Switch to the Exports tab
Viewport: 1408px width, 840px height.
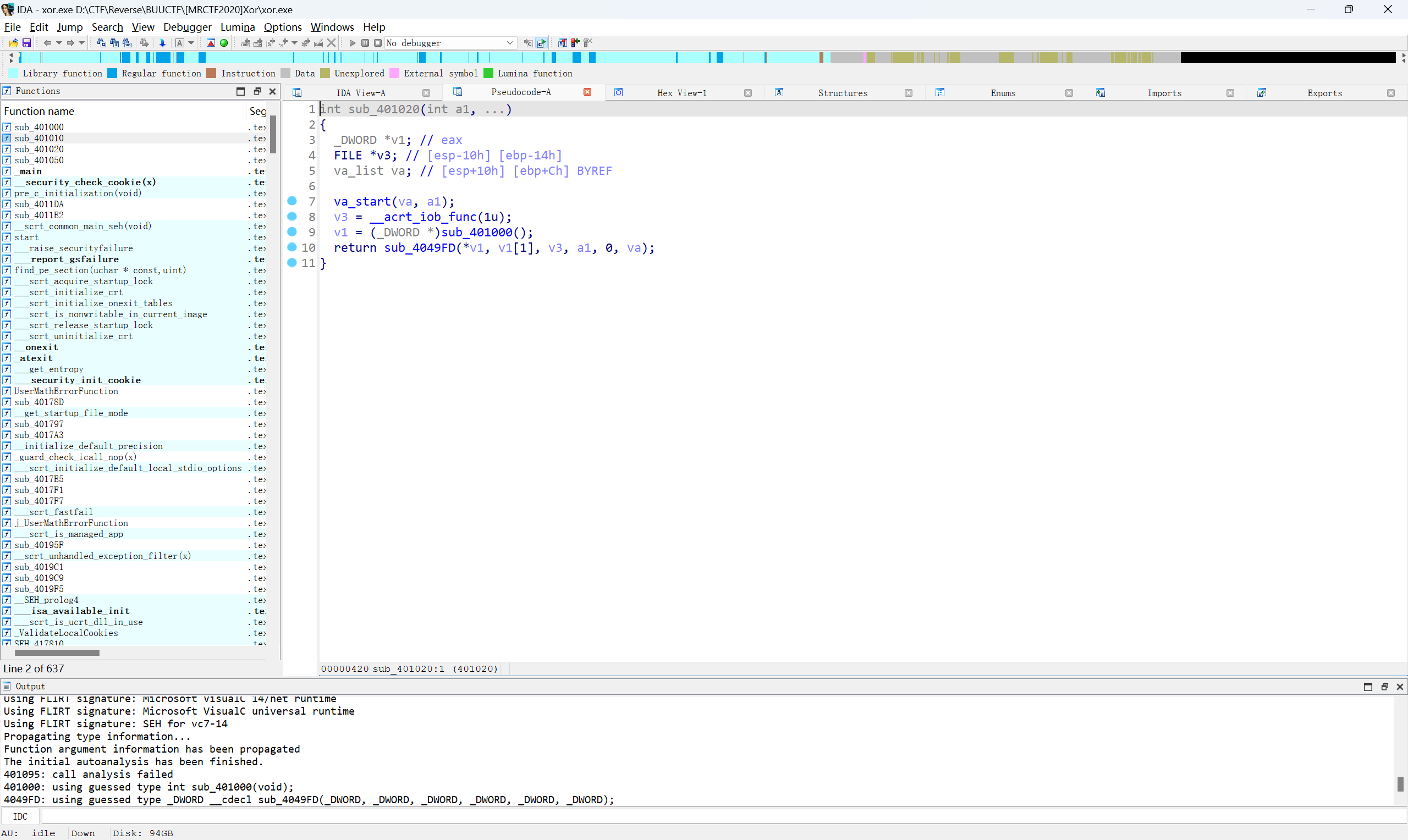point(1324,93)
